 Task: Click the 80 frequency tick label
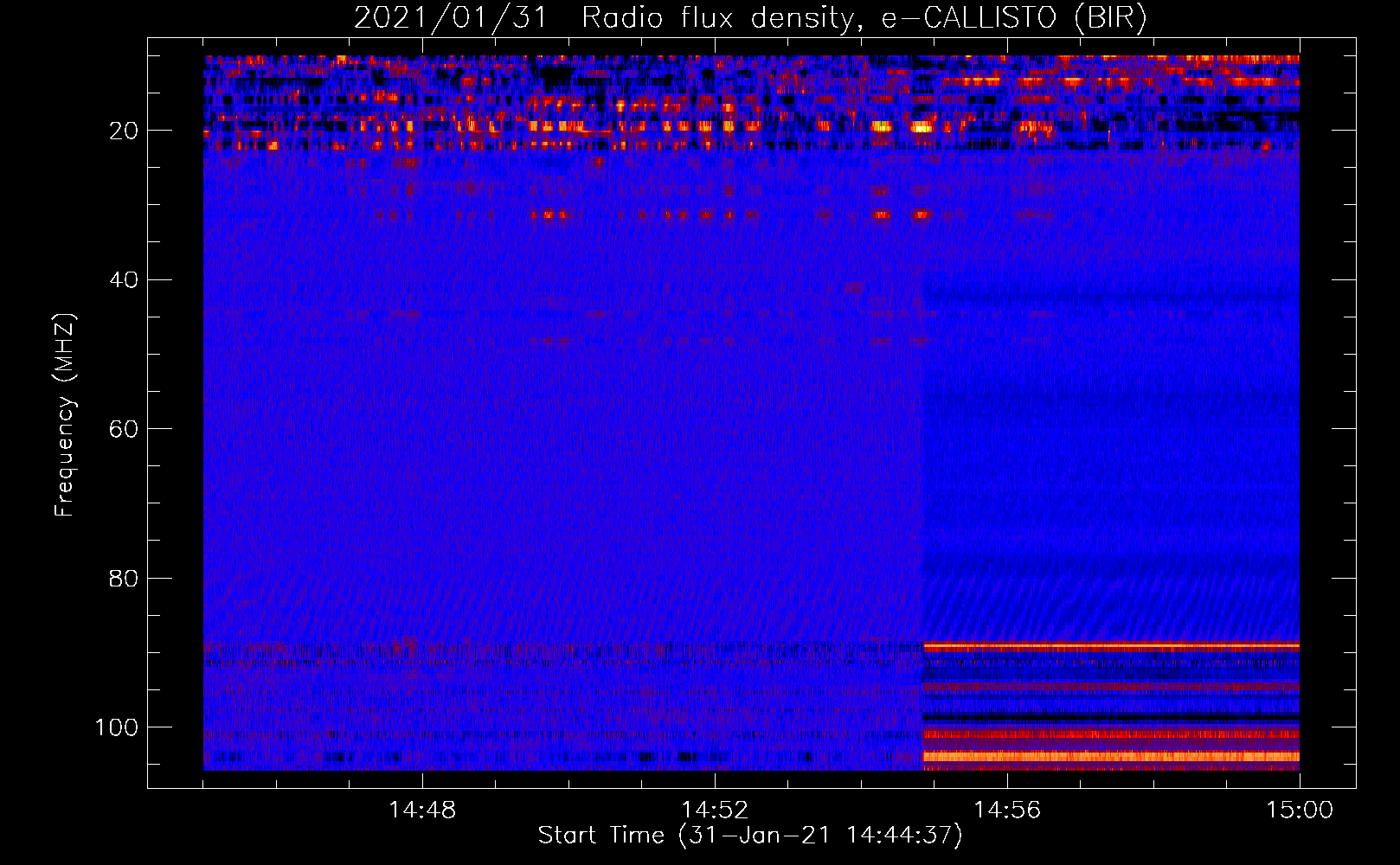pos(125,578)
